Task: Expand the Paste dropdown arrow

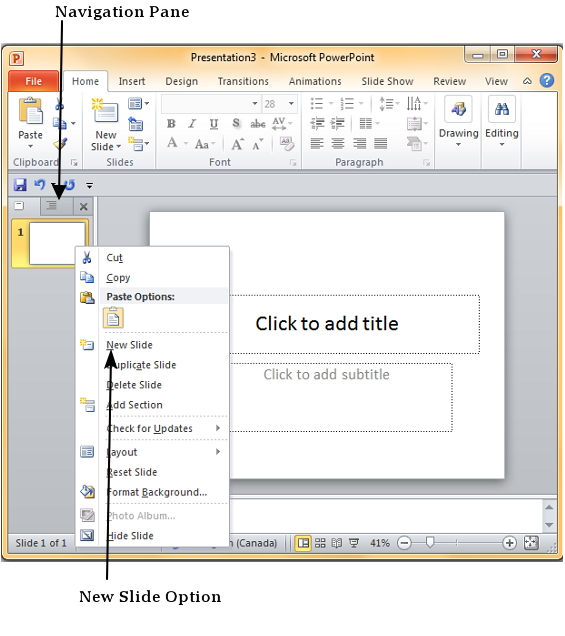Action: point(30,146)
